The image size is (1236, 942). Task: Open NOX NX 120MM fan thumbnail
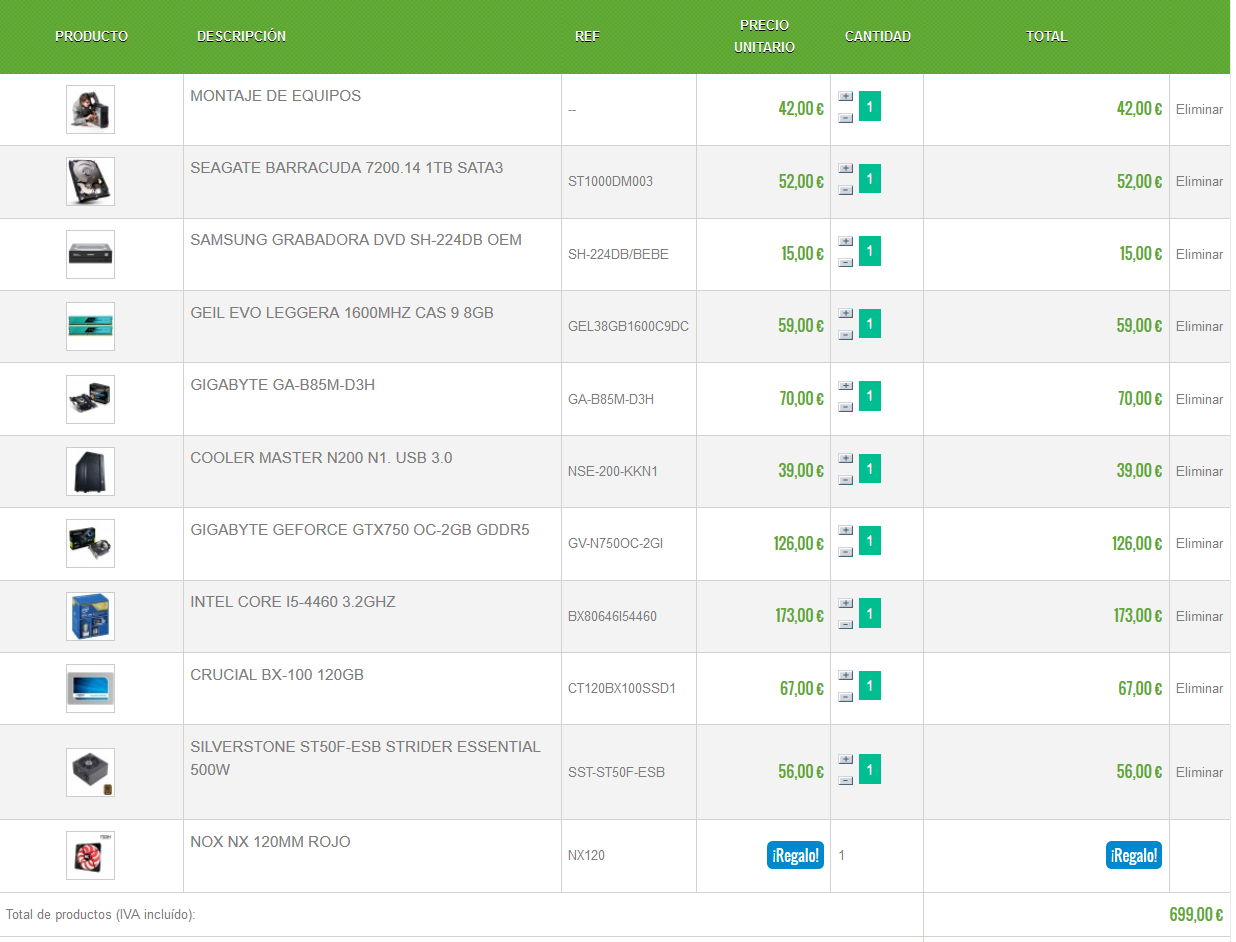[90, 855]
